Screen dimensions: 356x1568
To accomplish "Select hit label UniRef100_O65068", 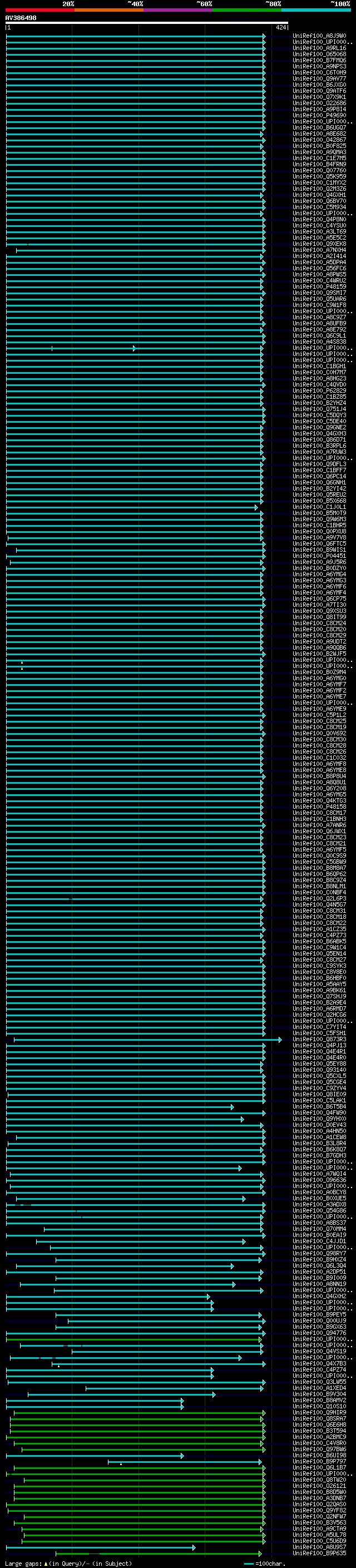I will point(319,54).
